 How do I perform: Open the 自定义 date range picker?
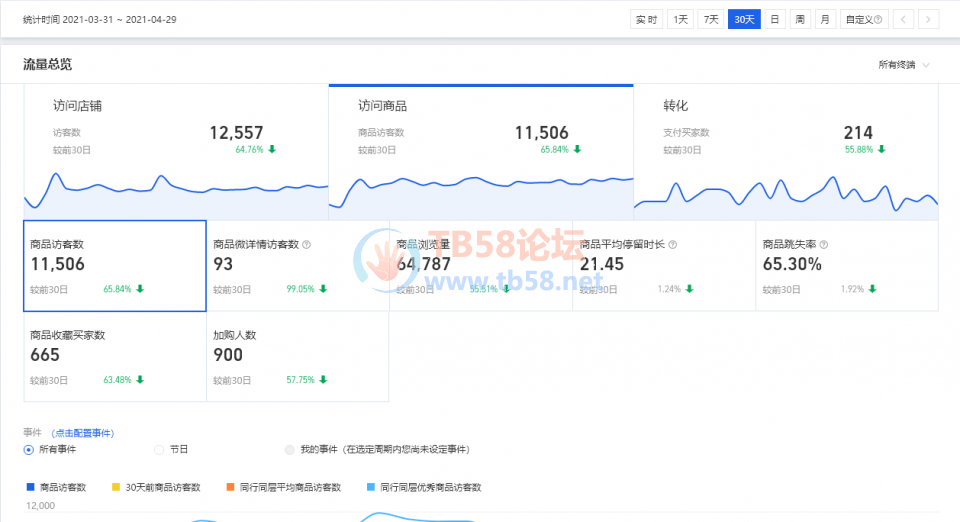pyautogui.click(x=863, y=19)
